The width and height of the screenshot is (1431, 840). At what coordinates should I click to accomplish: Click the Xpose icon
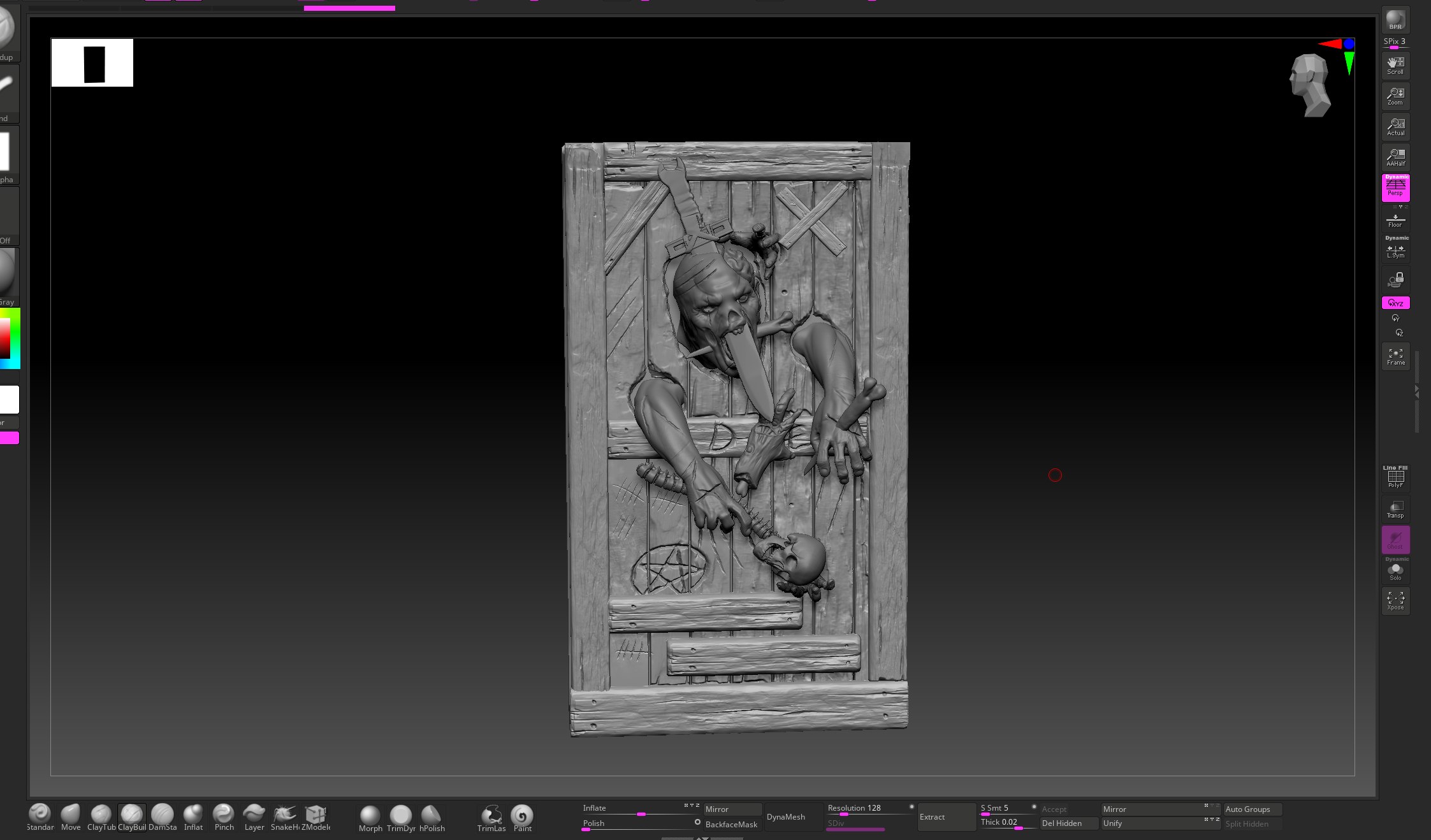click(1395, 601)
